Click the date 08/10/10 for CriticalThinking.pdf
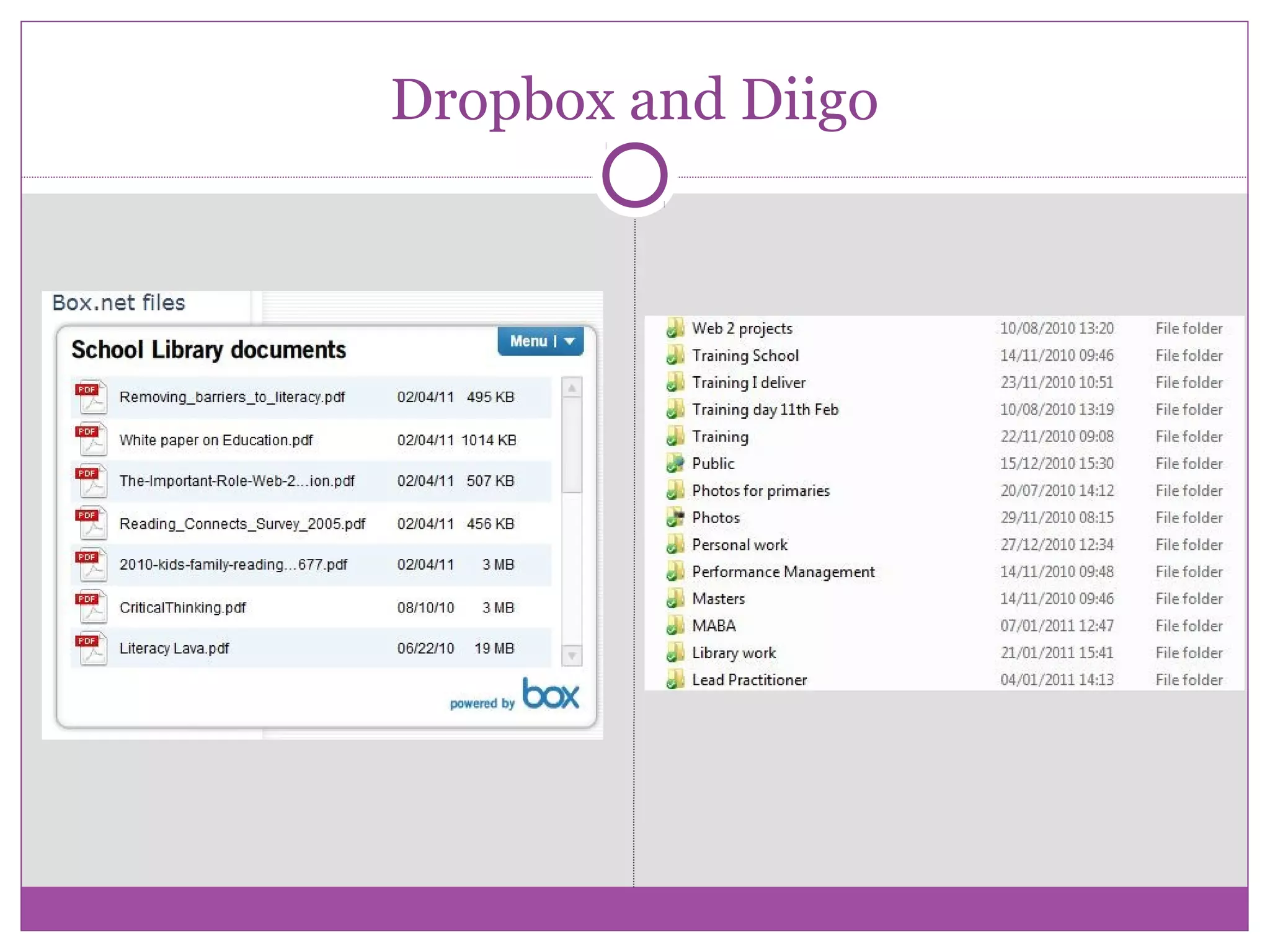This screenshot has height=952, width=1270. 425,607
